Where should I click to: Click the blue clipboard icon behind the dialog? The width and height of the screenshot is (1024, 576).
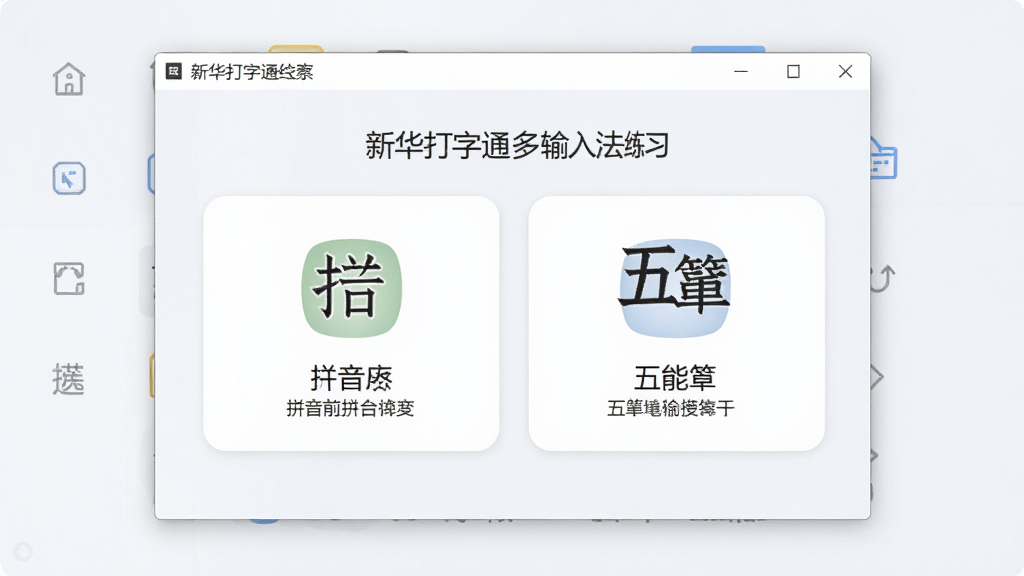tap(884, 159)
